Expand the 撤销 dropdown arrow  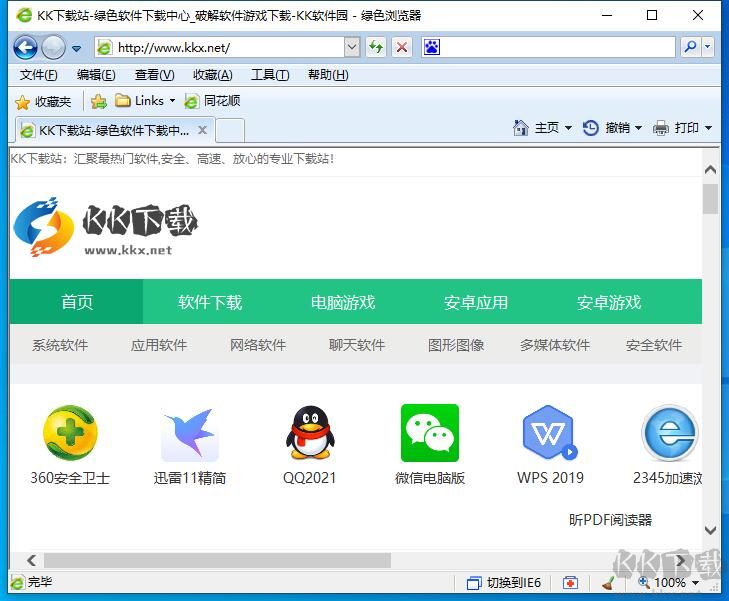click(638, 128)
